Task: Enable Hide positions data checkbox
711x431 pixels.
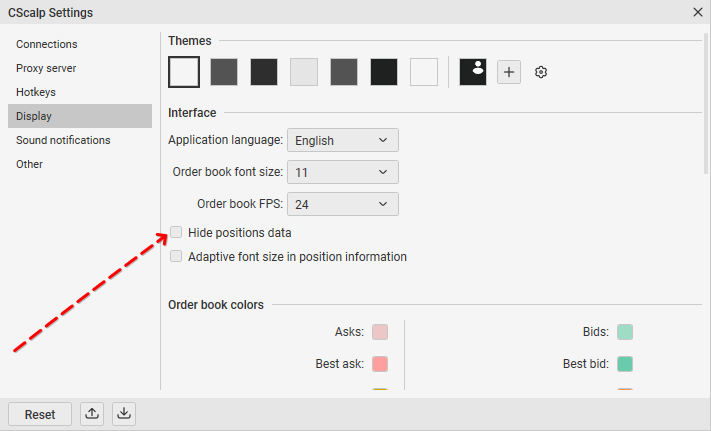Action: coord(176,232)
